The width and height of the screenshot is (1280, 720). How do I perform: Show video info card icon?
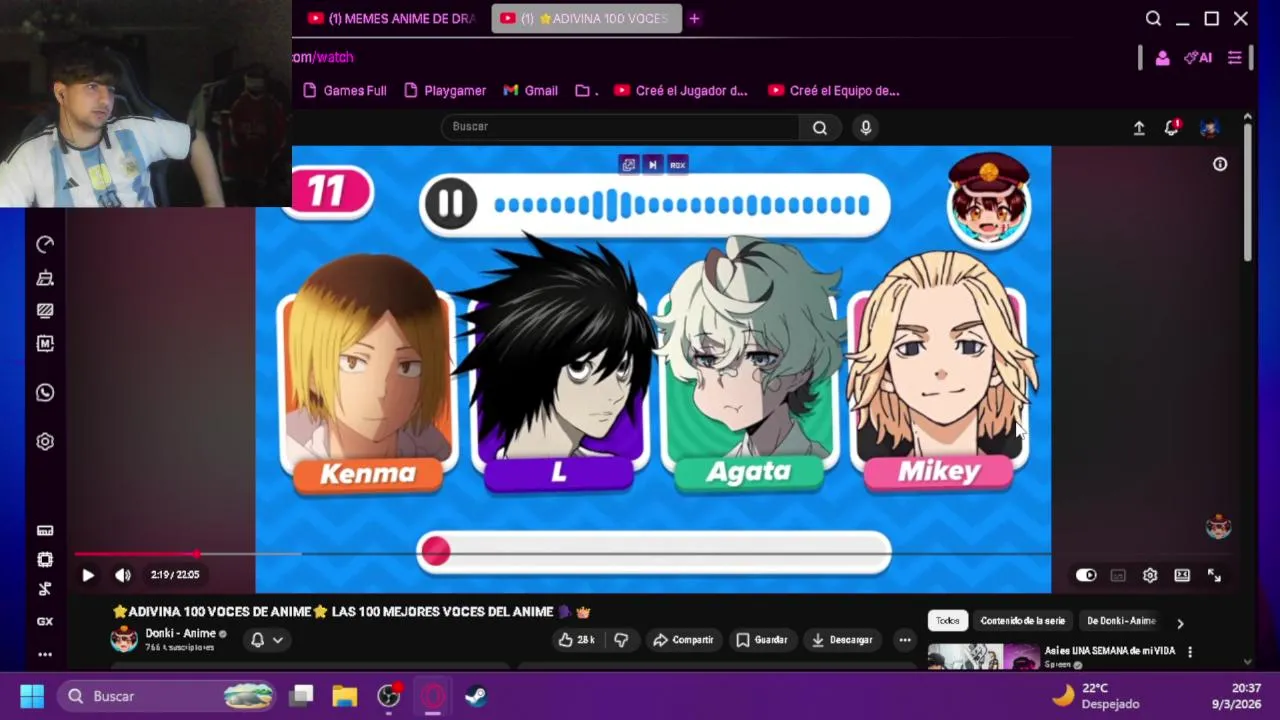pyautogui.click(x=1220, y=164)
